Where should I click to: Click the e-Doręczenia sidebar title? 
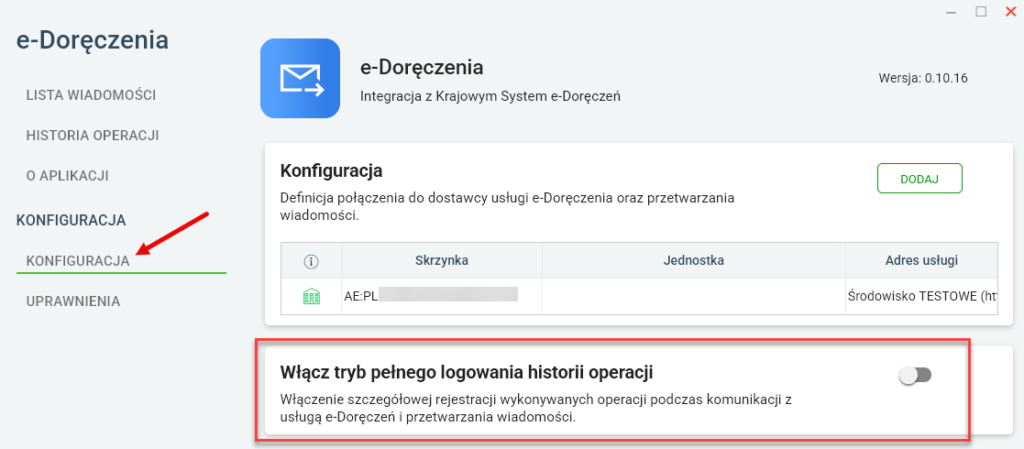point(92,40)
